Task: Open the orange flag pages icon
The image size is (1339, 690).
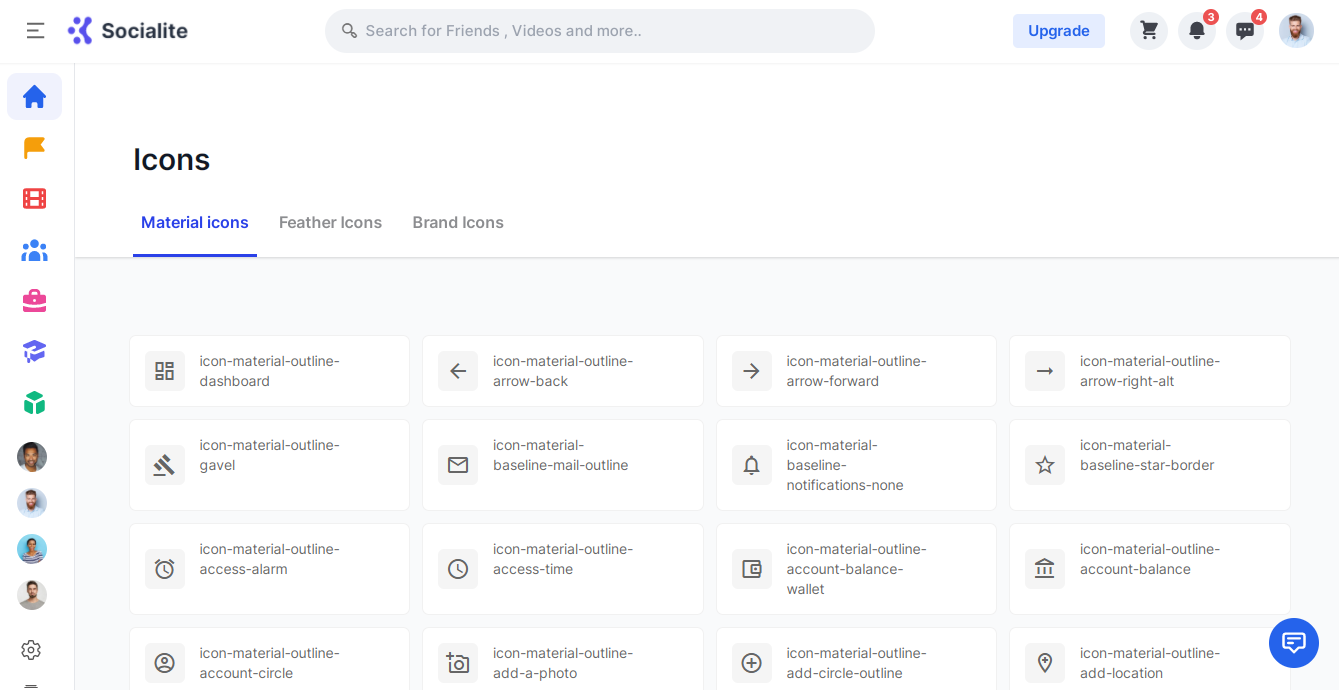Action: coord(35,148)
